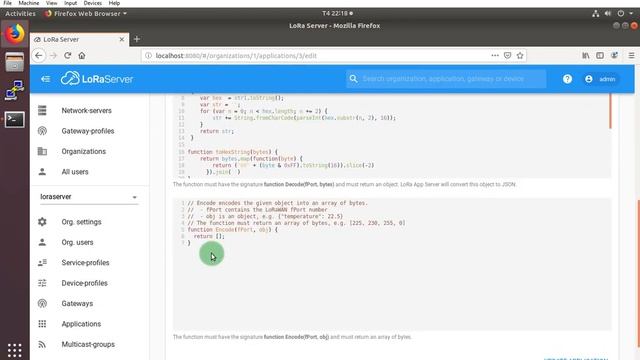Click the Organizations building icon
Screen dimensions: 640x360
point(42,151)
